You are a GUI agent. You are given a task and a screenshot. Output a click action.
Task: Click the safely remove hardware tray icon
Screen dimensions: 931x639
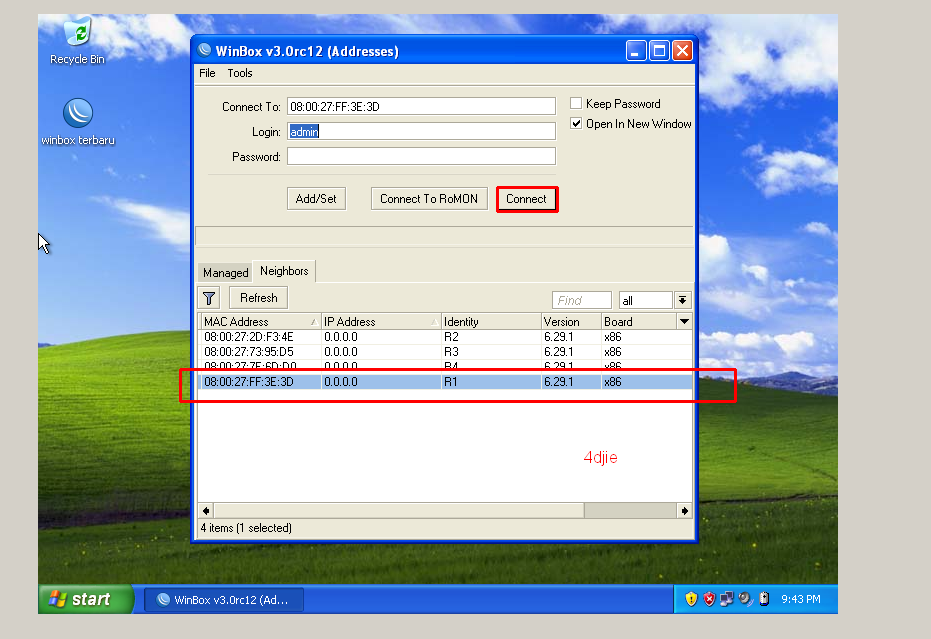click(x=764, y=599)
